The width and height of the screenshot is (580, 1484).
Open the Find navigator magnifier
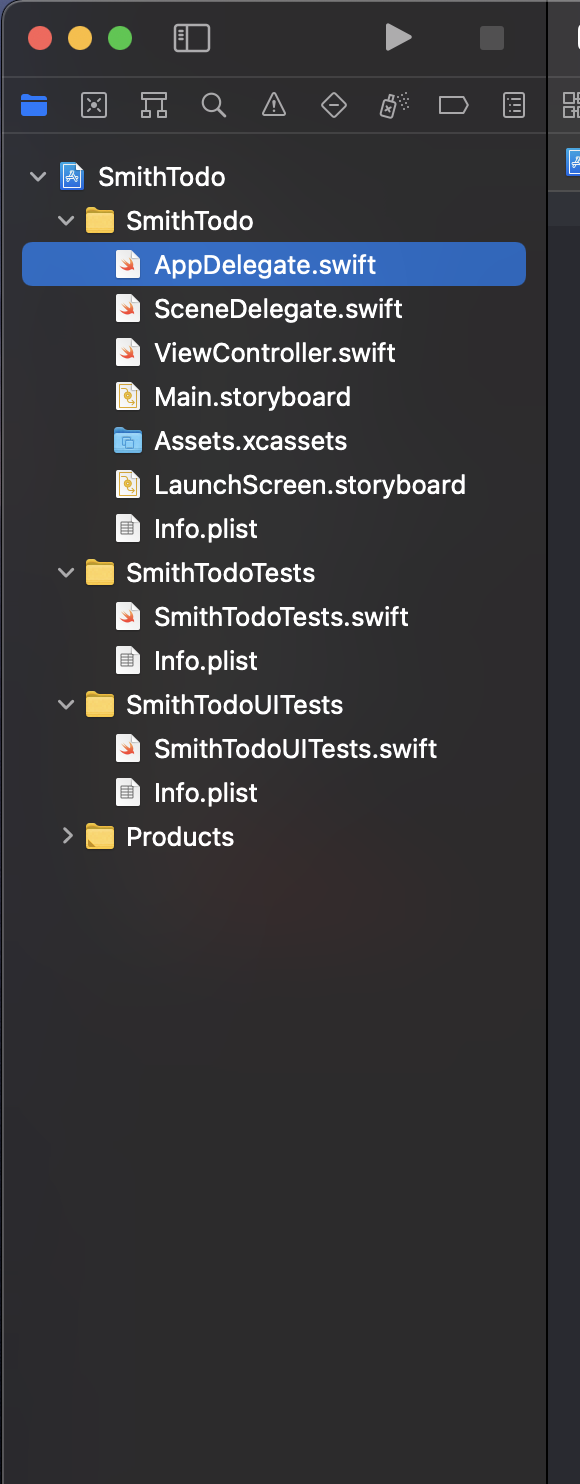point(213,105)
